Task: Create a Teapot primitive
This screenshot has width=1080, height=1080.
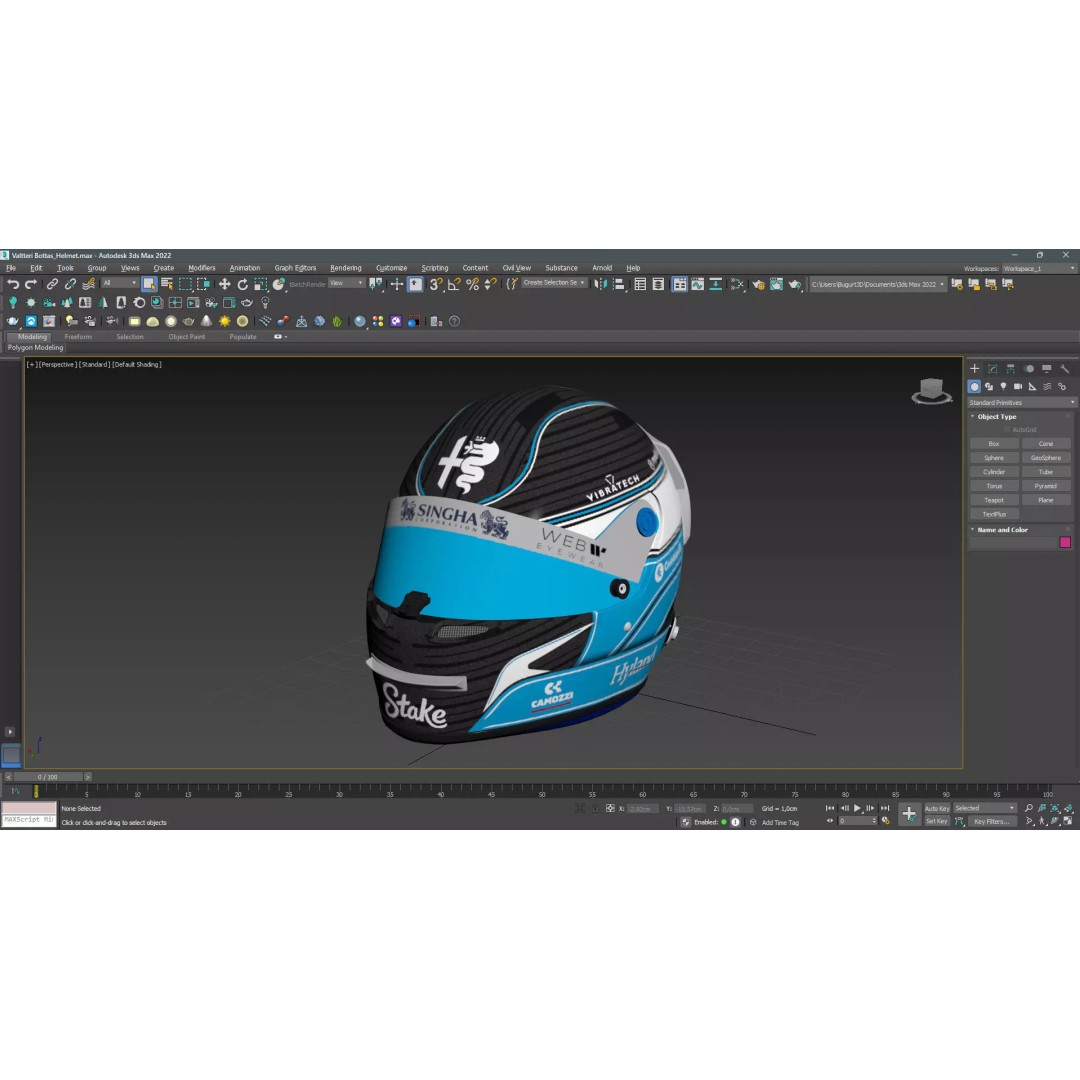Action: [994, 499]
